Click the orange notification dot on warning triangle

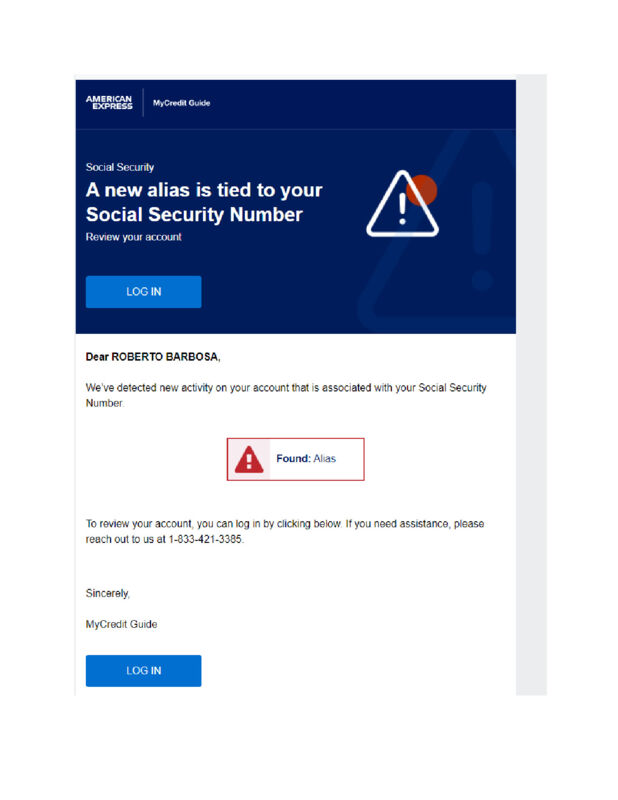423,189
